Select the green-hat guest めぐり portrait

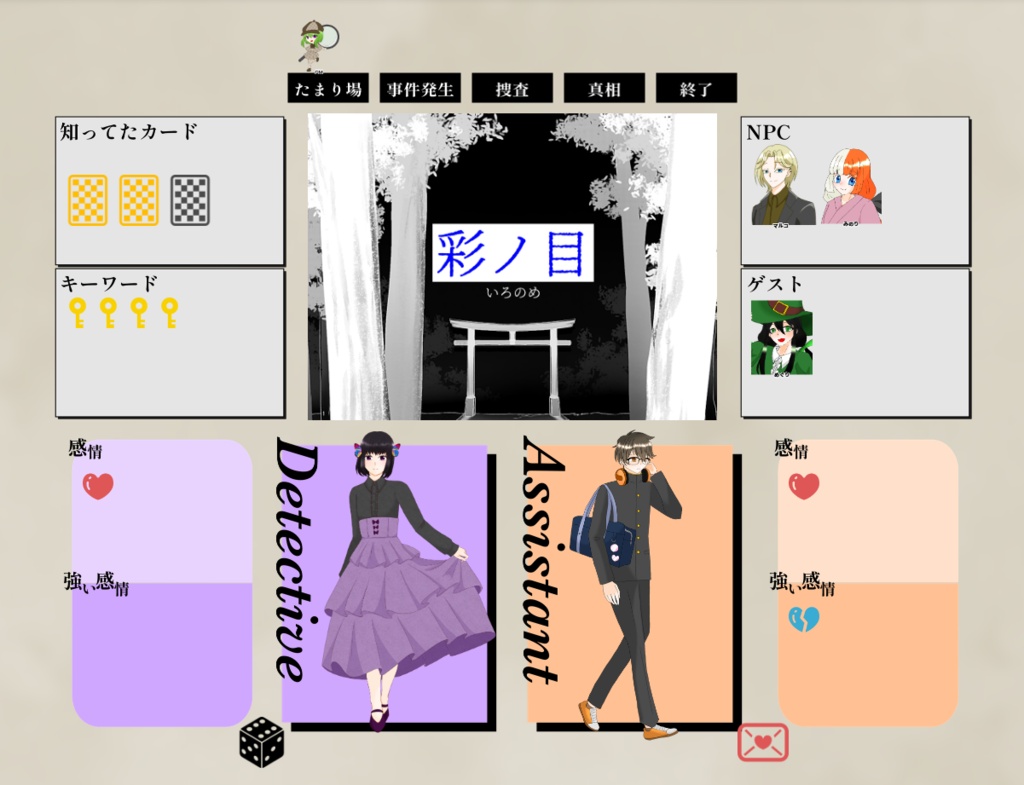tap(781, 338)
